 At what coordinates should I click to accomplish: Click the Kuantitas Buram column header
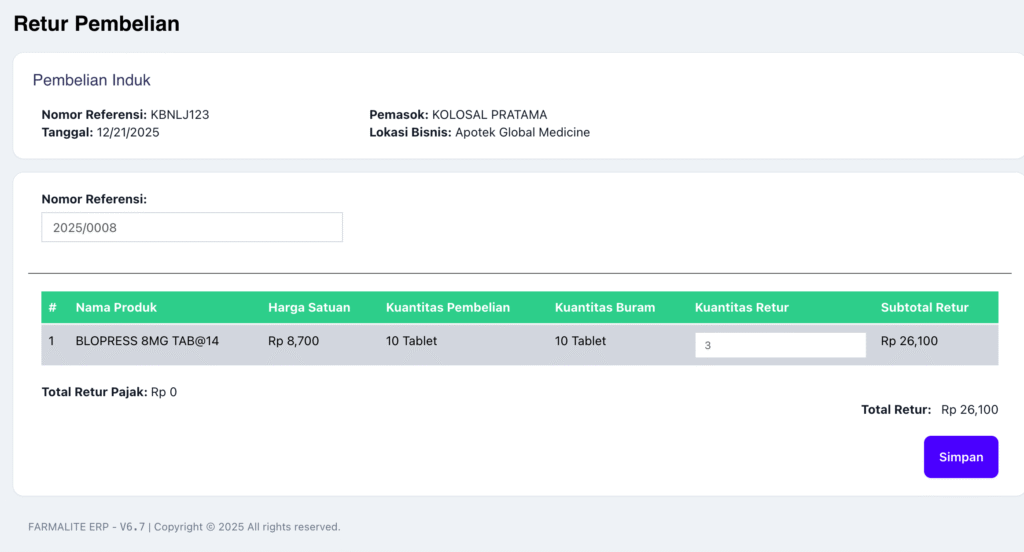605,307
